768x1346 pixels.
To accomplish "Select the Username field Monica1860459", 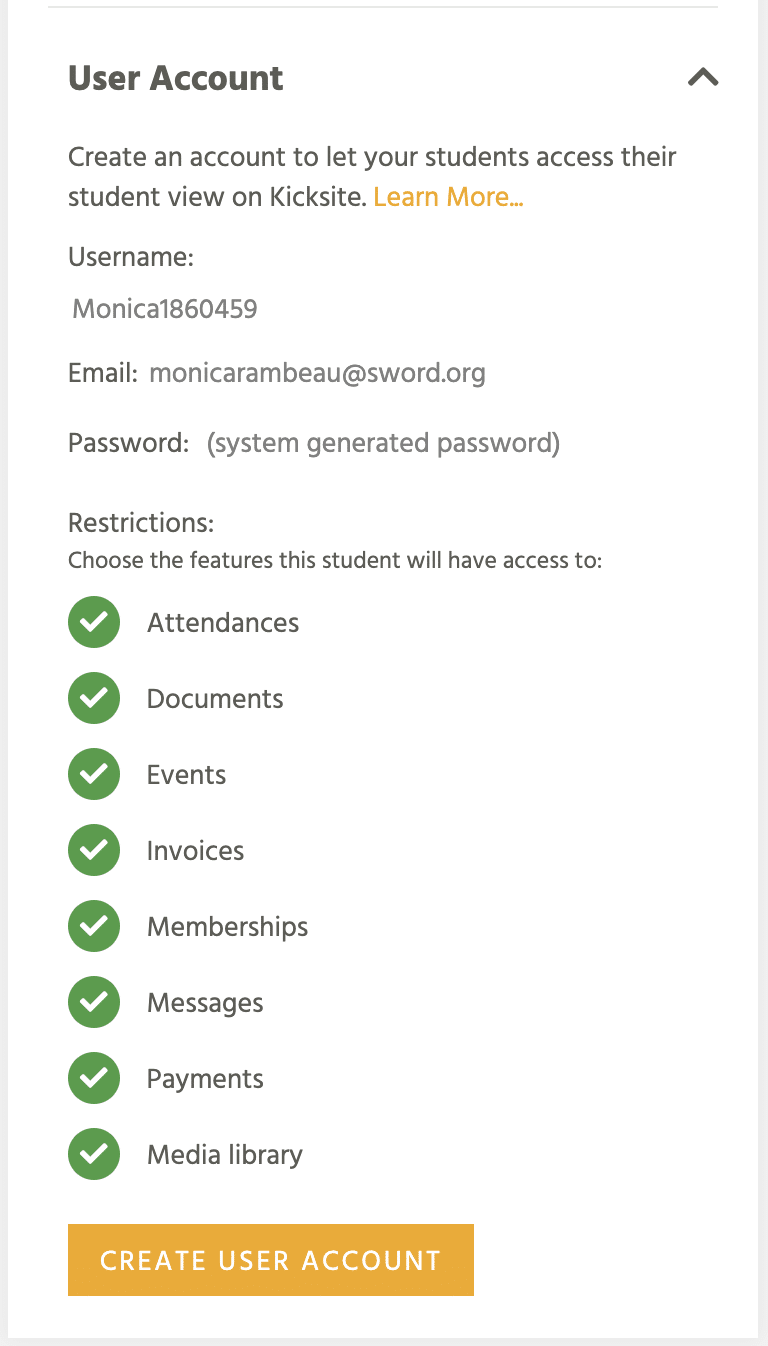I will point(165,309).
